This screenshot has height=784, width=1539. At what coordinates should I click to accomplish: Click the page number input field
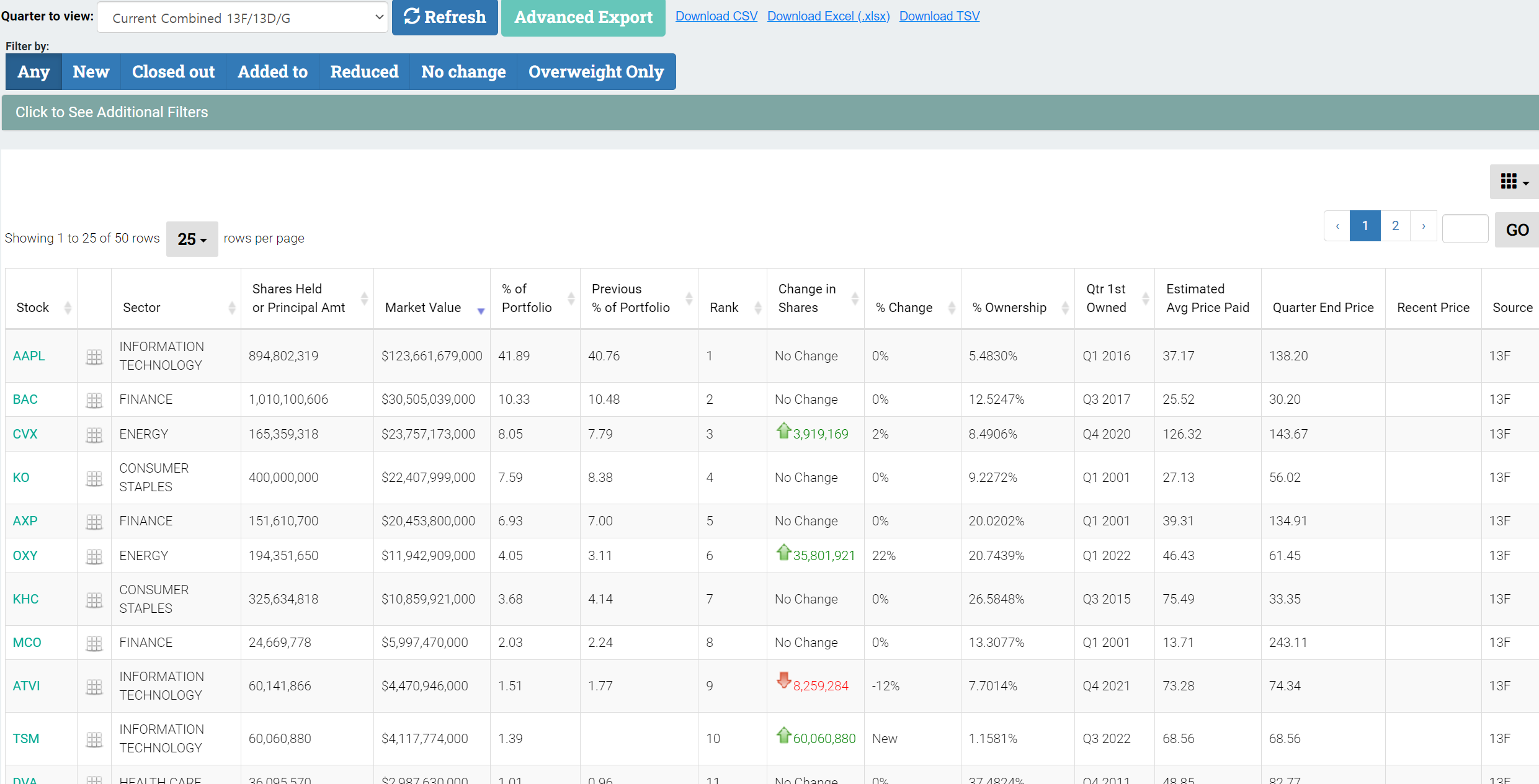pos(1465,229)
